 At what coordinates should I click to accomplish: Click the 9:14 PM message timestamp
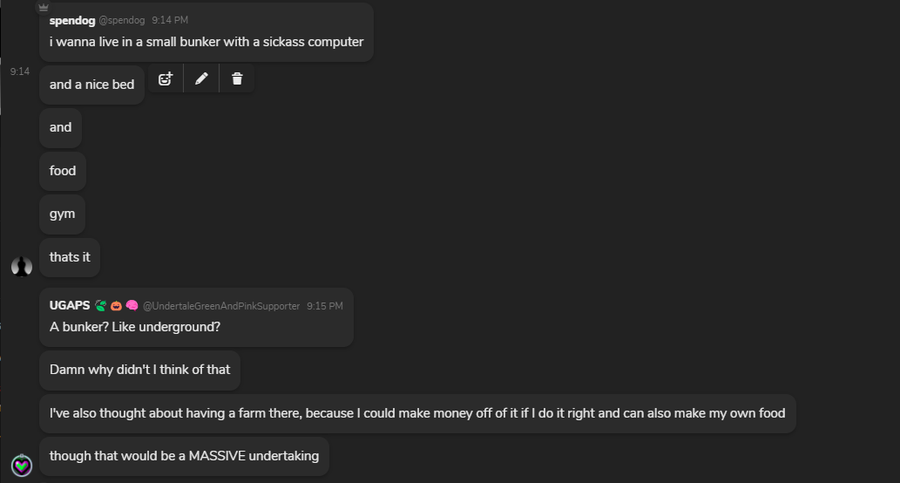coord(170,20)
